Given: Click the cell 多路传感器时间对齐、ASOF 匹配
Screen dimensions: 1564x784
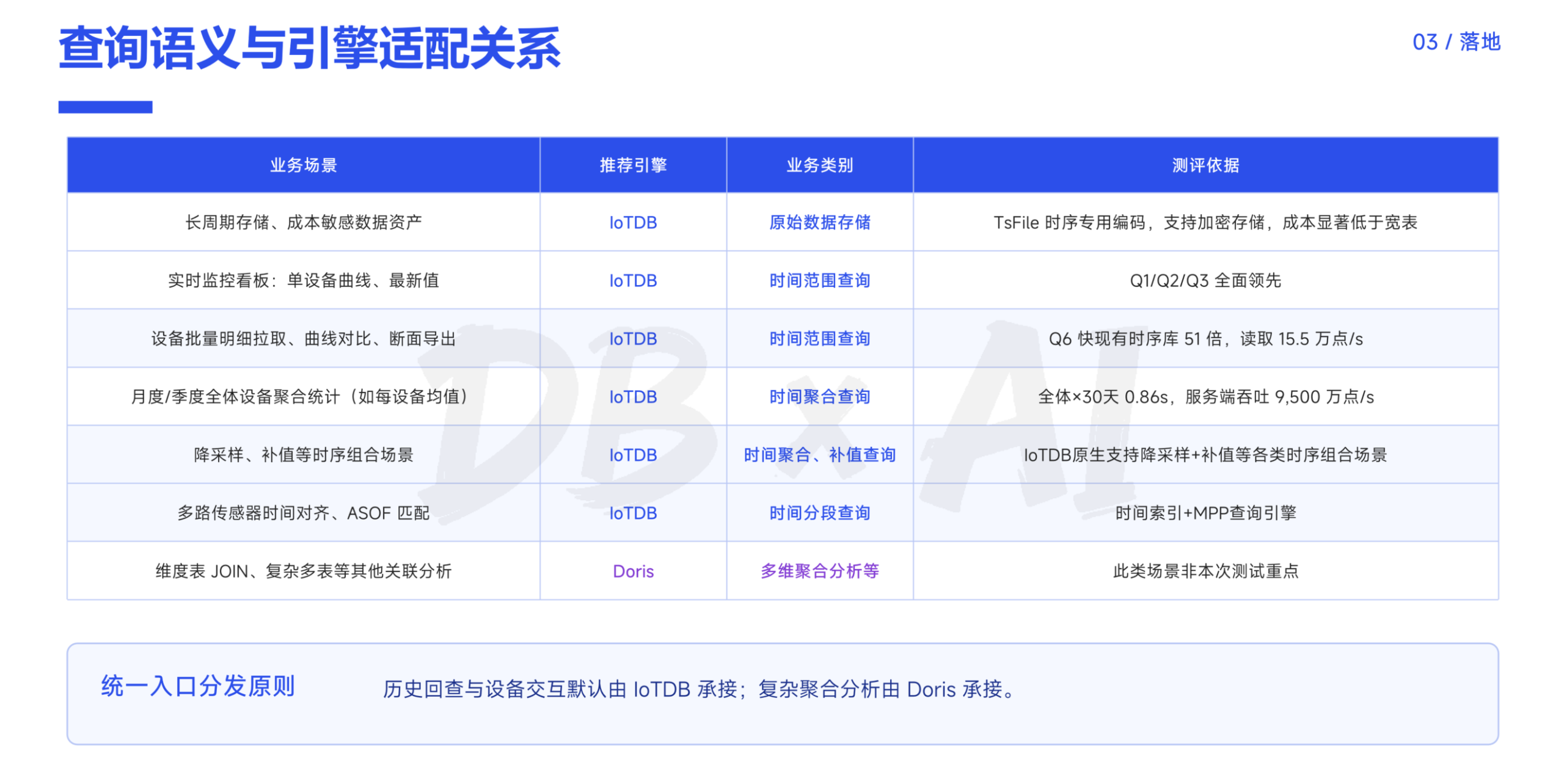Looking at the screenshot, I should point(303,512).
